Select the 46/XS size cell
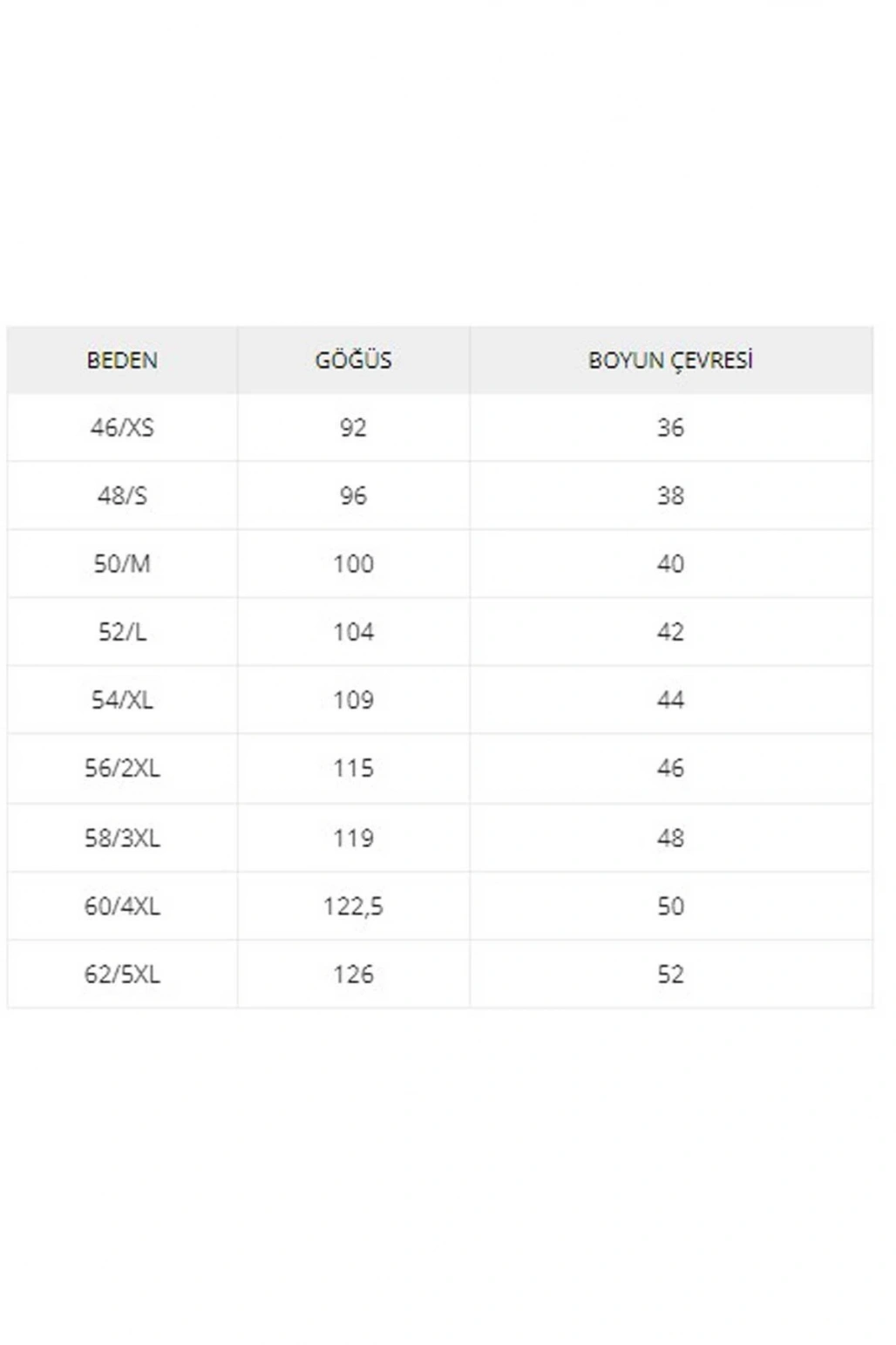This screenshot has height=1345, width=896. tap(122, 428)
